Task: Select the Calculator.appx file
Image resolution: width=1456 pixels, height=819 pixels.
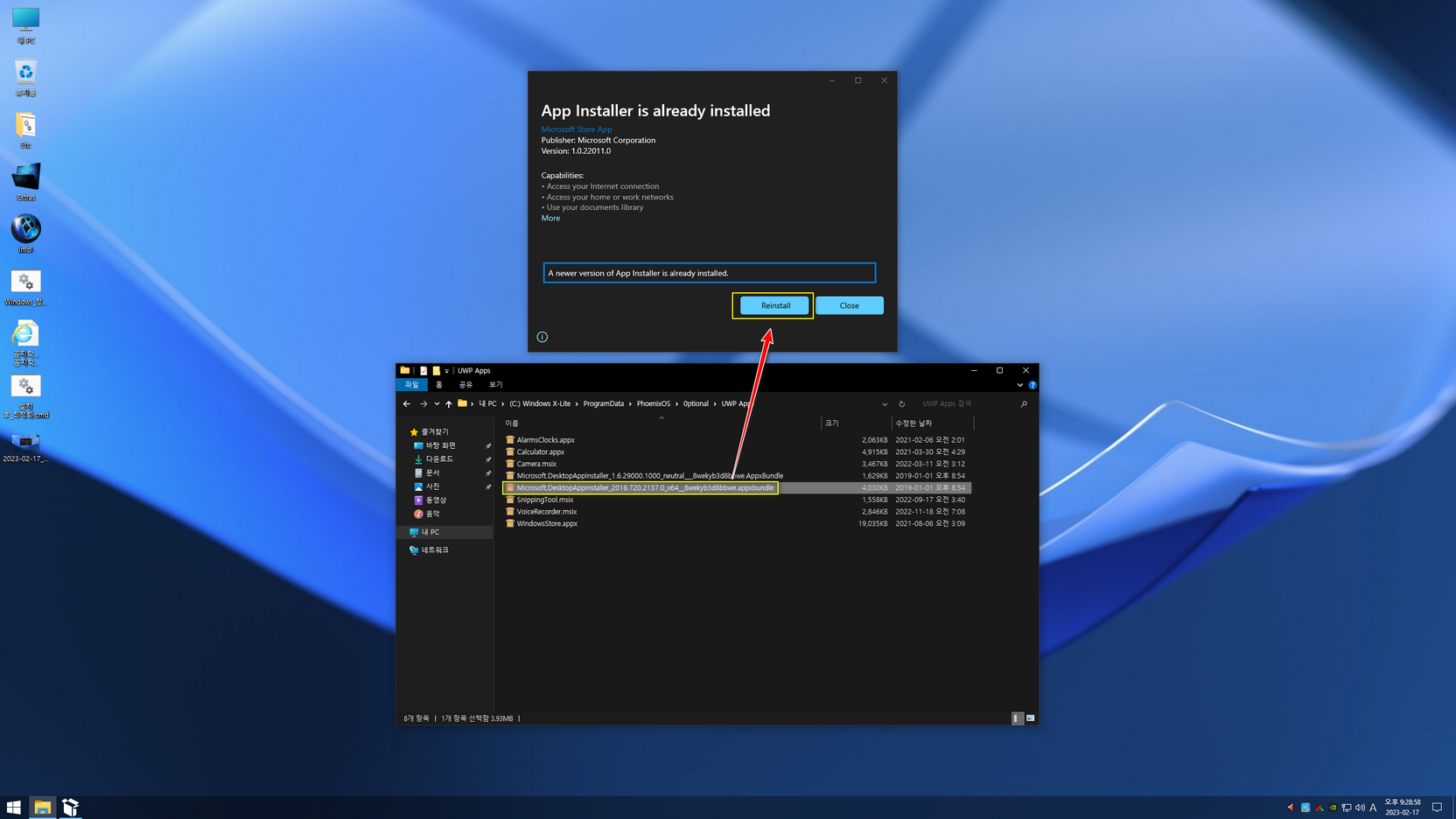Action: (540, 452)
